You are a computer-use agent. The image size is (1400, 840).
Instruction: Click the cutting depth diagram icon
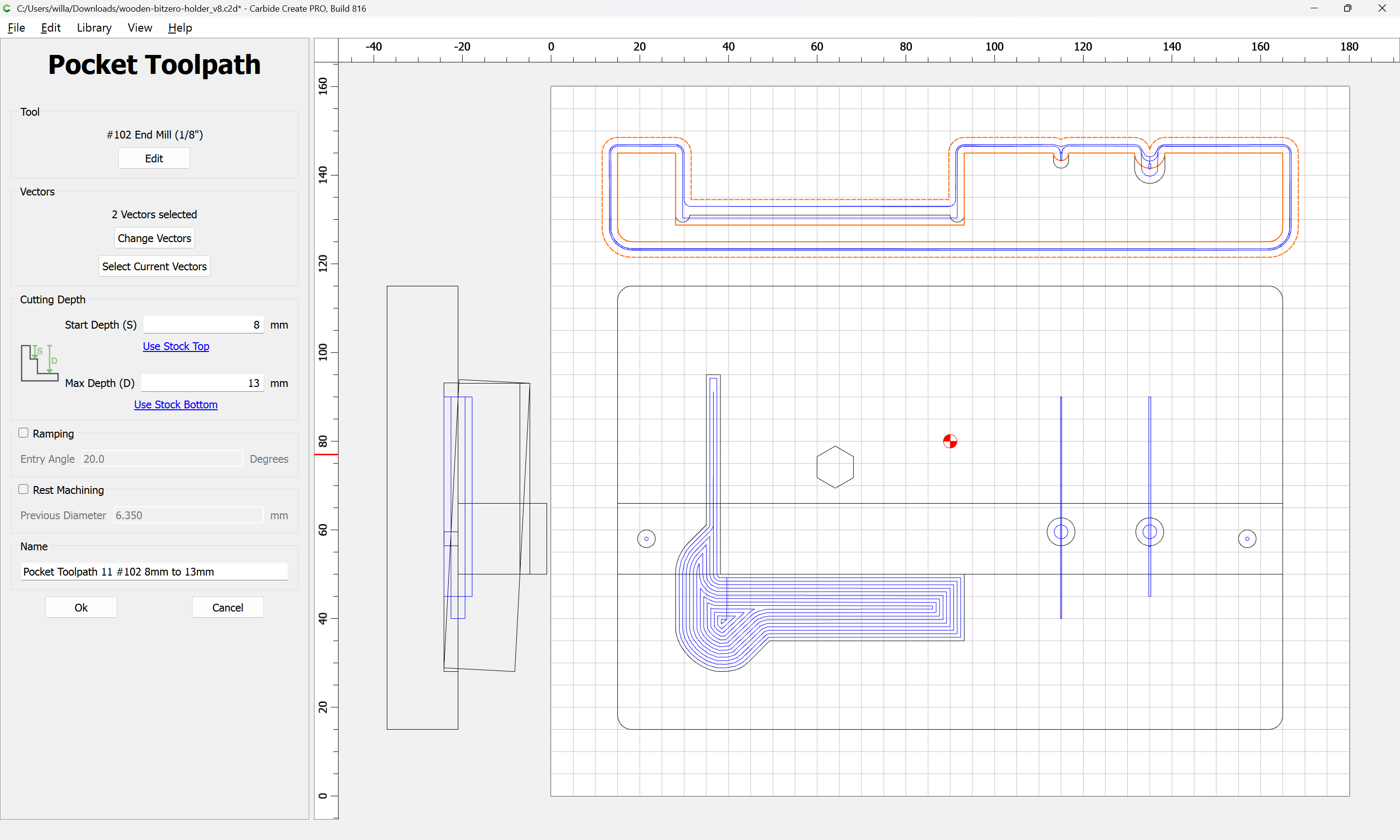[x=39, y=363]
